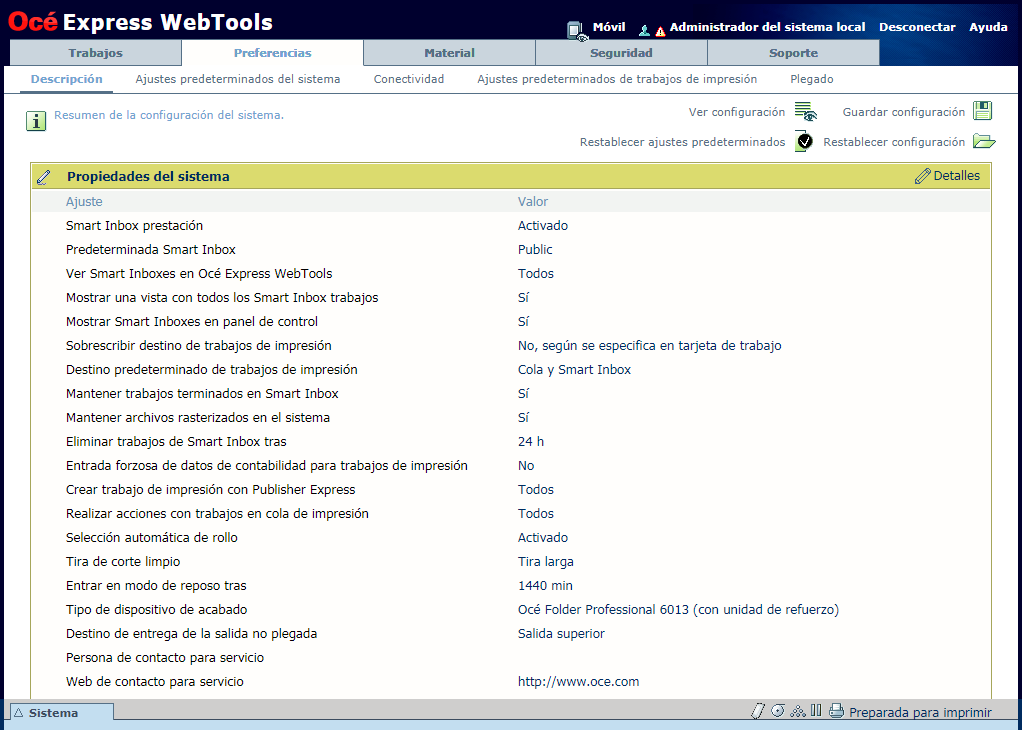Viewport: 1022px width, 730px height.
Task: Click the Valor column header
Action: click(533, 201)
